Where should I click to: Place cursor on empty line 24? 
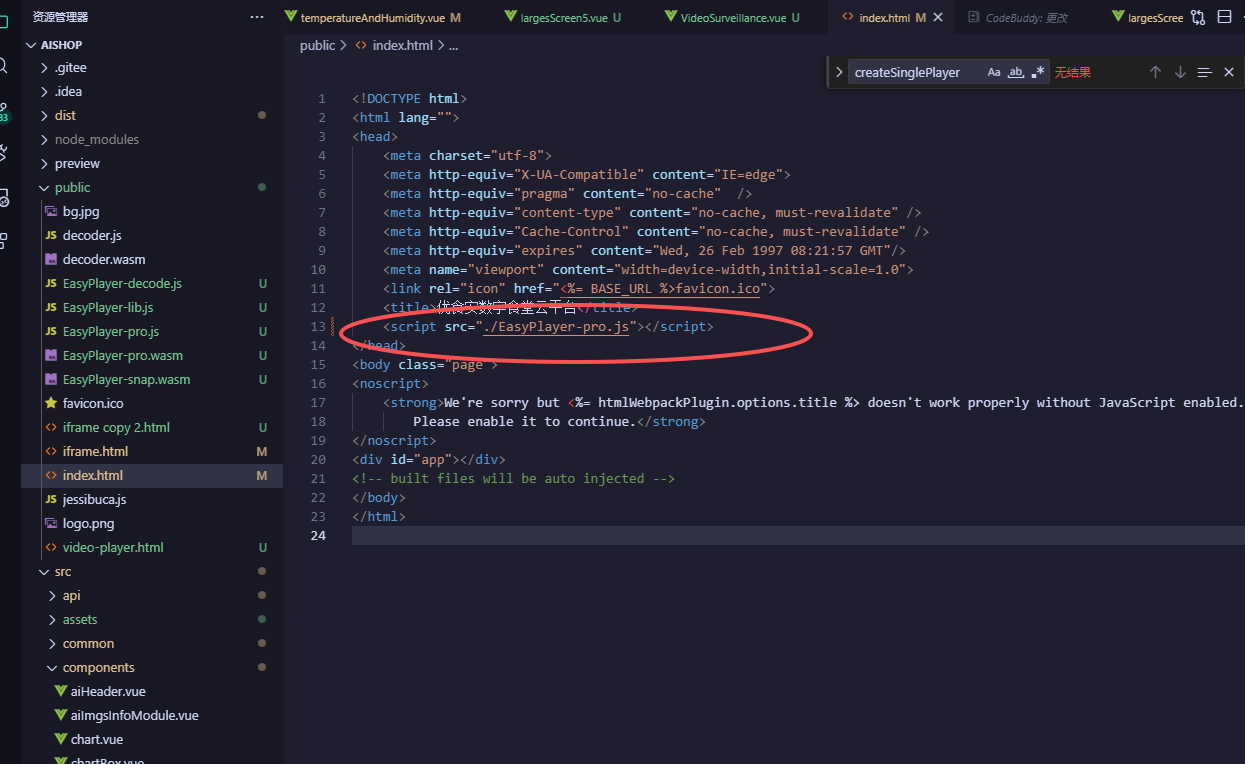[798, 535]
